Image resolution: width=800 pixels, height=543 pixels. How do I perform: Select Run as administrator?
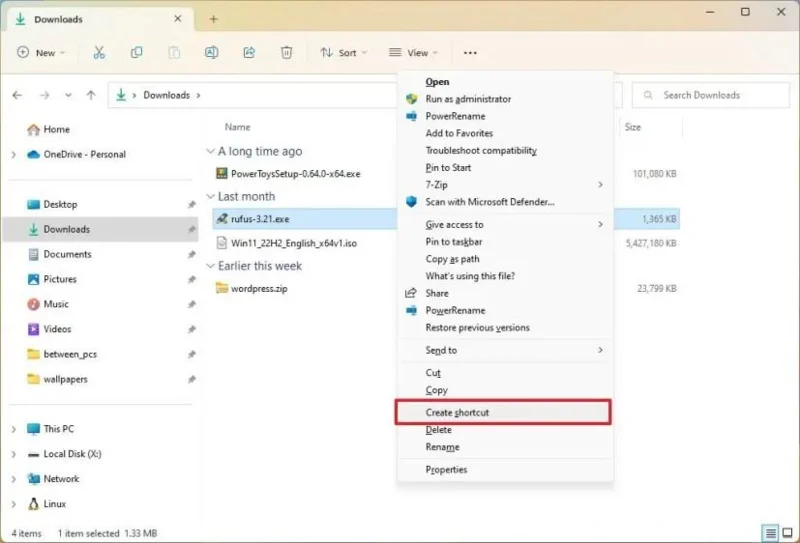pyautogui.click(x=504, y=99)
